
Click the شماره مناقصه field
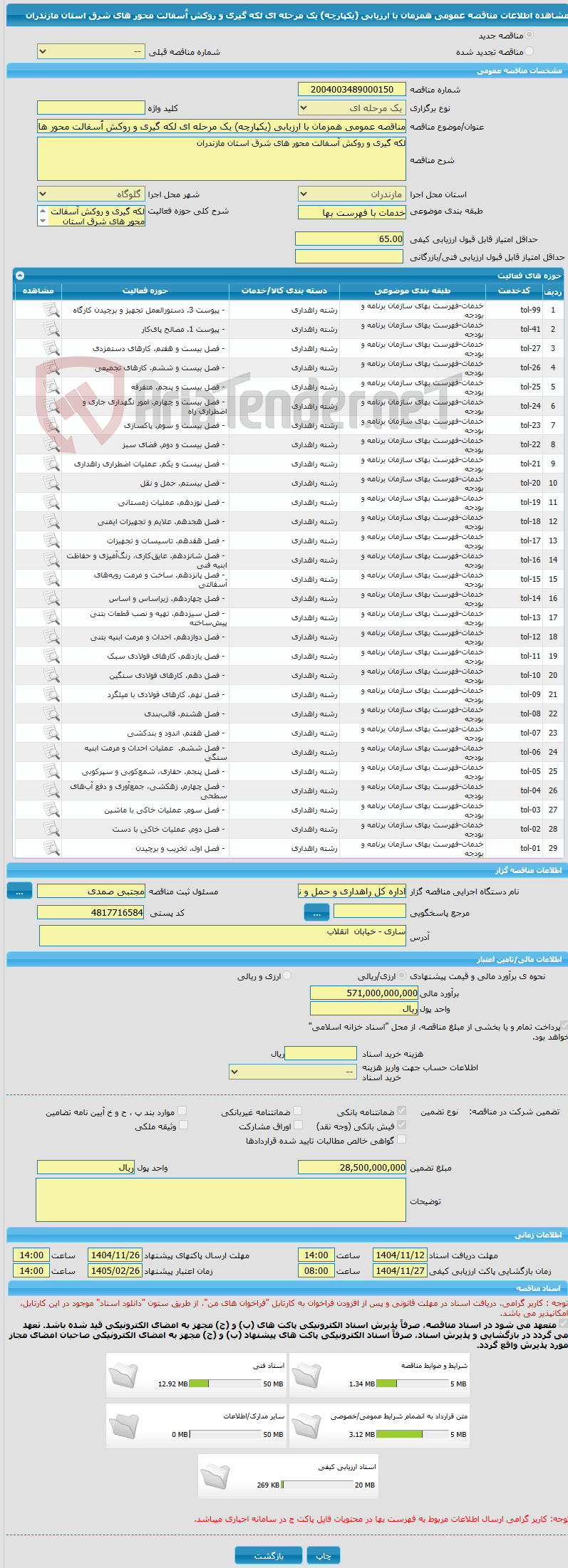(352, 90)
